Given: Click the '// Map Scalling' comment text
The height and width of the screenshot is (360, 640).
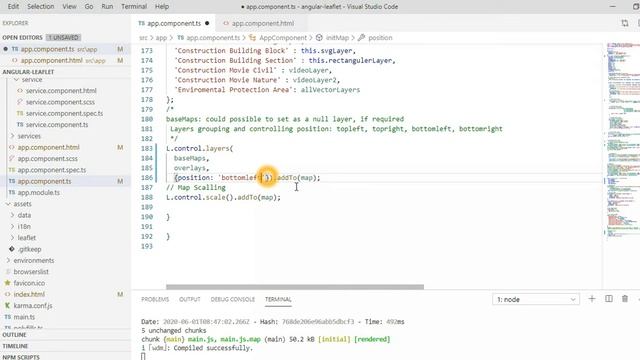Looking at the screenshot, I should click(196, 188).
